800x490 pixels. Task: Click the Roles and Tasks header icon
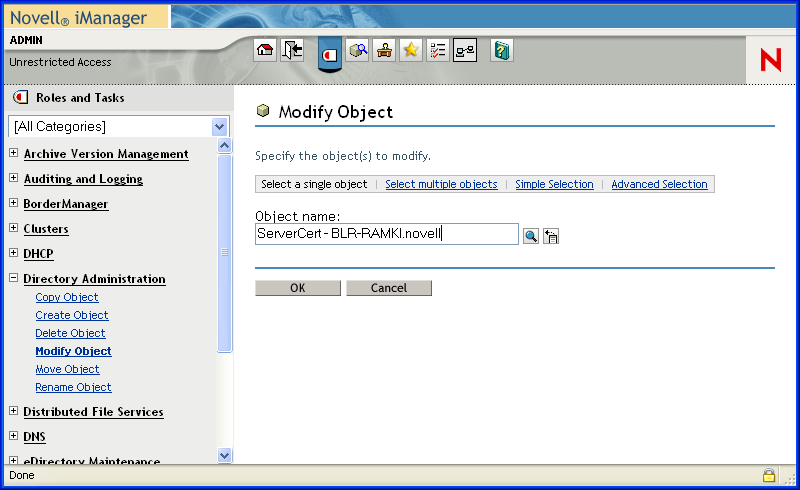click(x=20, y=97)
